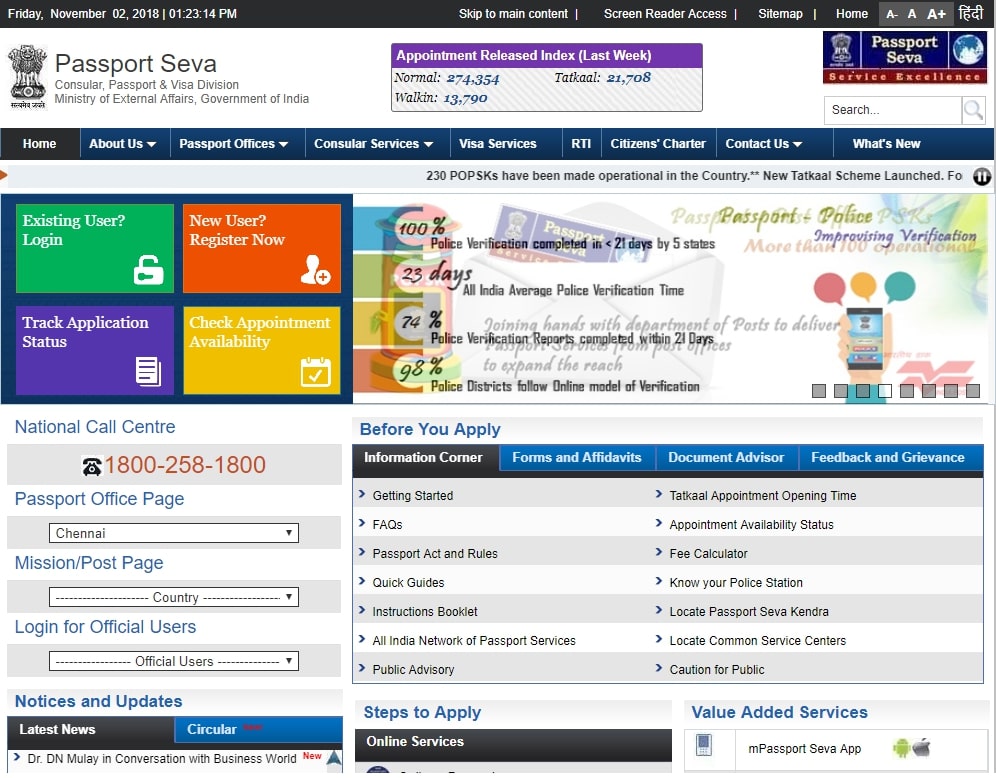Viewport: 996px width, 778px height.
Task: Open the Getting Started link
Action: tap(413, 496)
